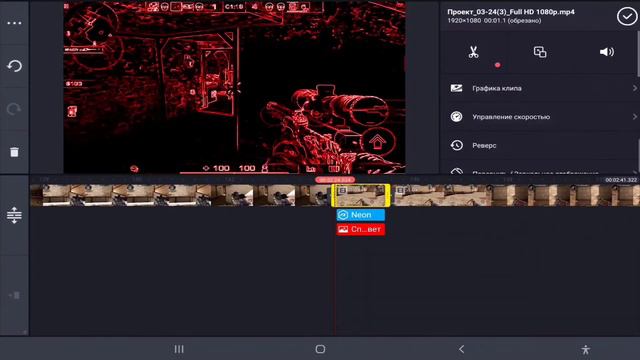Open the three-dots more options menu
Image resolution: width=640 pixels, height=360 pixels.
pyautogui.click(x=14, y=23)
